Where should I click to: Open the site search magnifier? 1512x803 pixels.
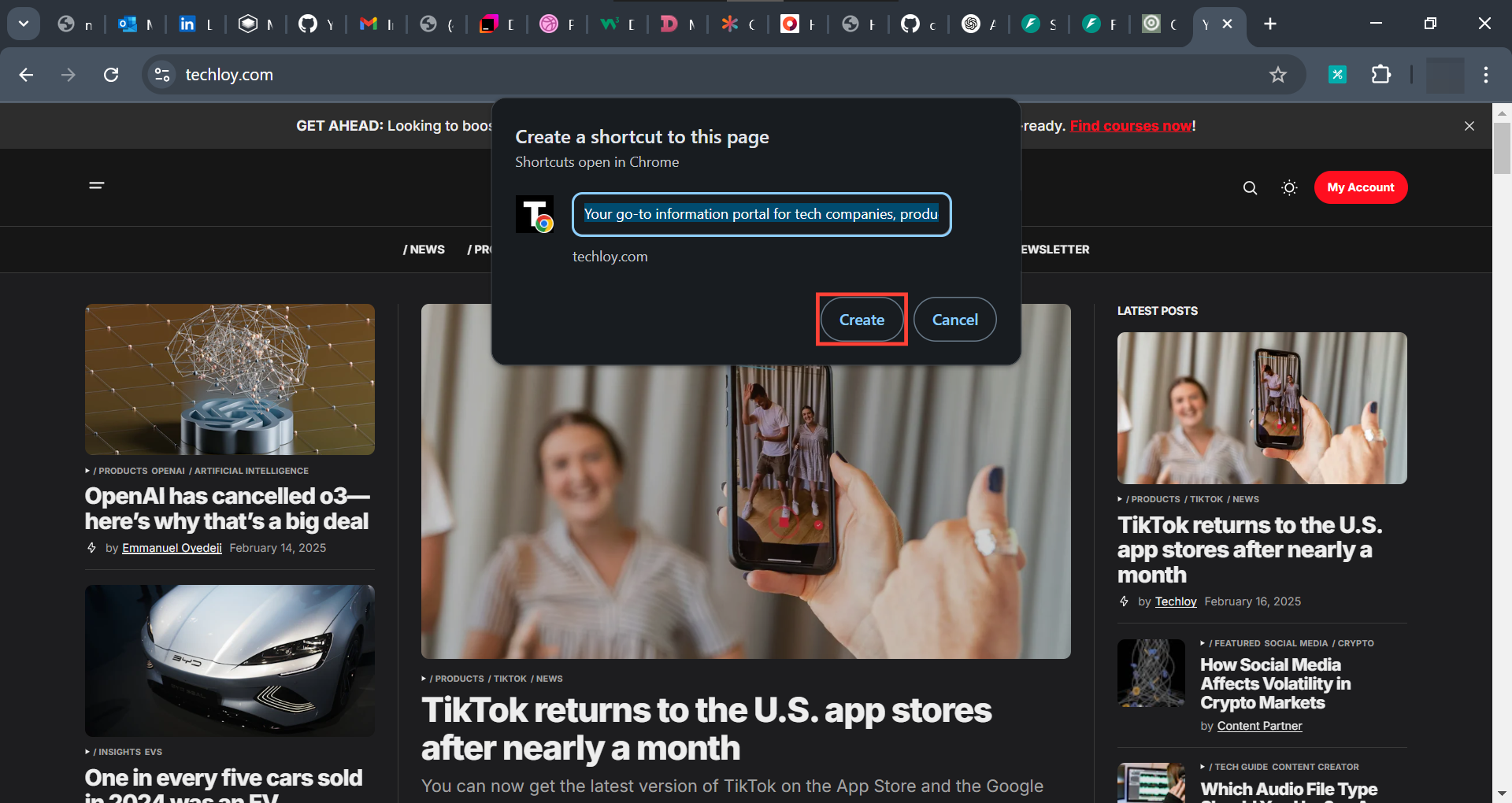coord(1250,187)
